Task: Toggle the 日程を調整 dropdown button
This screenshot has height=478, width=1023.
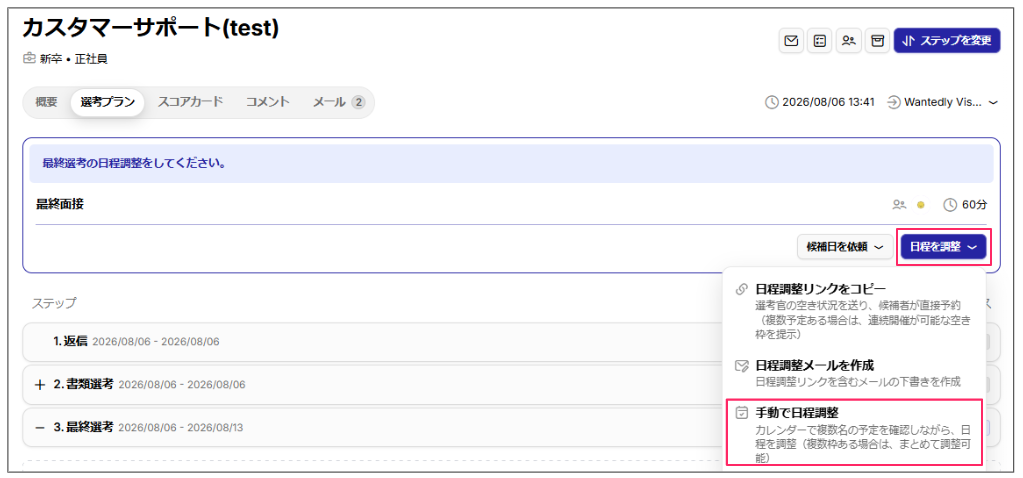Action: click(943, 246)
